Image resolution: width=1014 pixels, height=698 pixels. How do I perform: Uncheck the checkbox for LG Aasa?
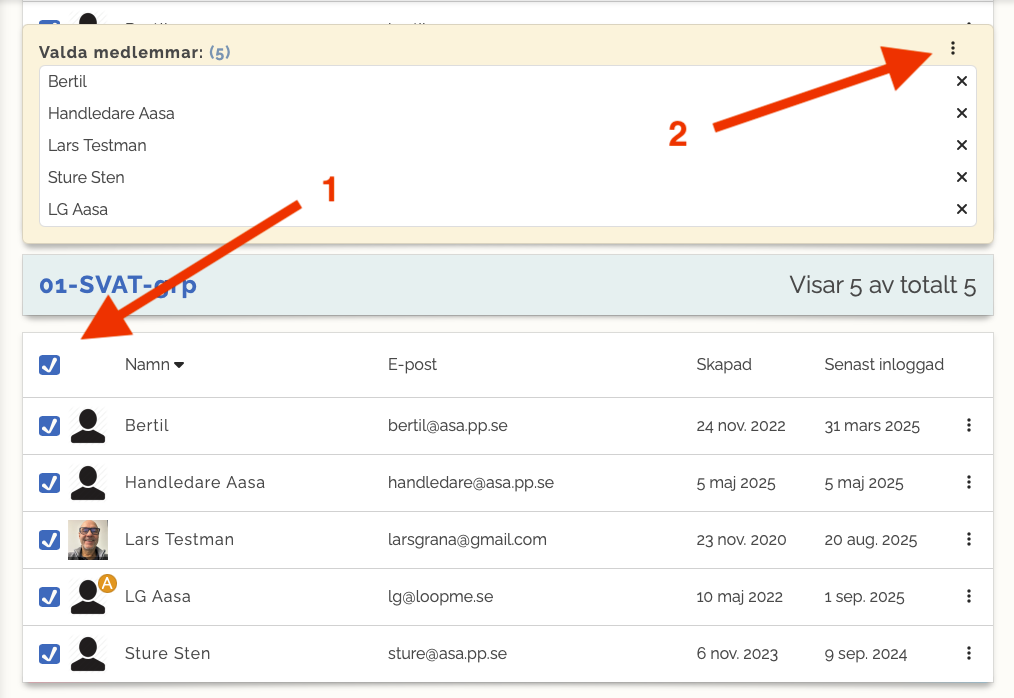pyautogui.click(x=50, y=597)
